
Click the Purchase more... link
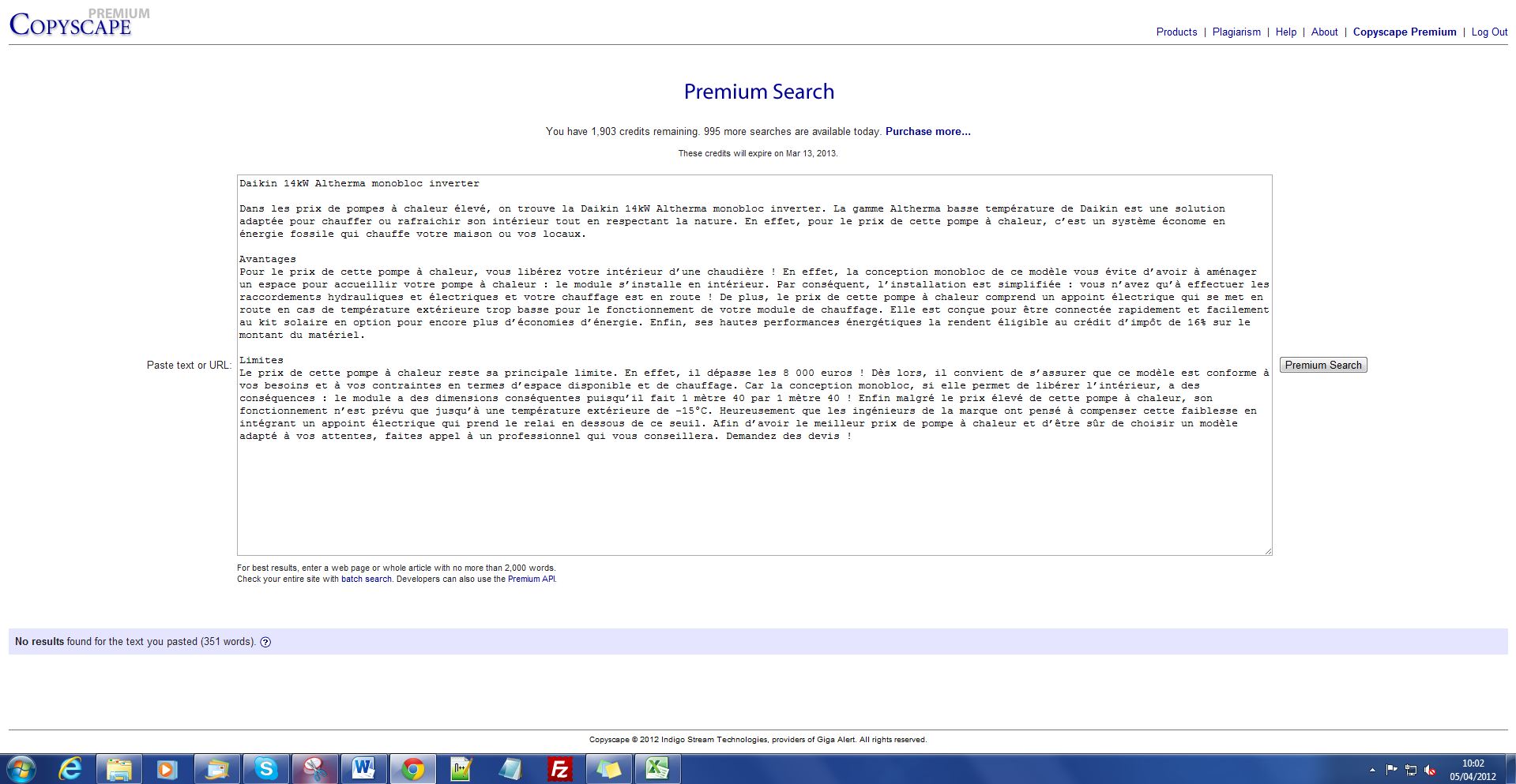(927, 132)
